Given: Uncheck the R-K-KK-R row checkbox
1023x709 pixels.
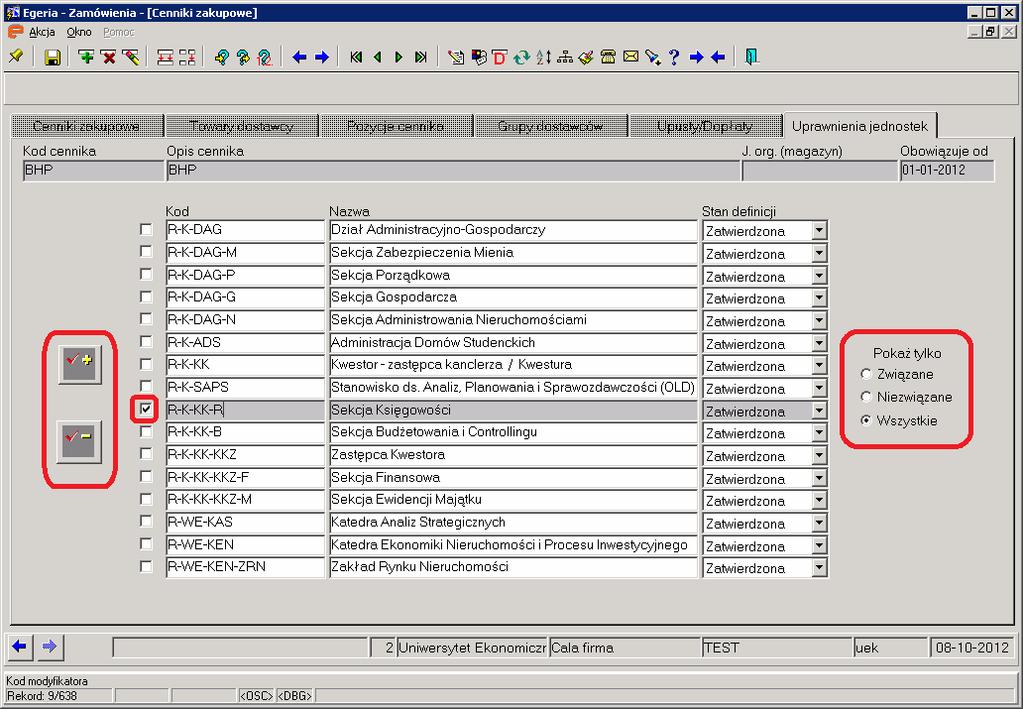Looking at the screenshot, I should 146,410.
